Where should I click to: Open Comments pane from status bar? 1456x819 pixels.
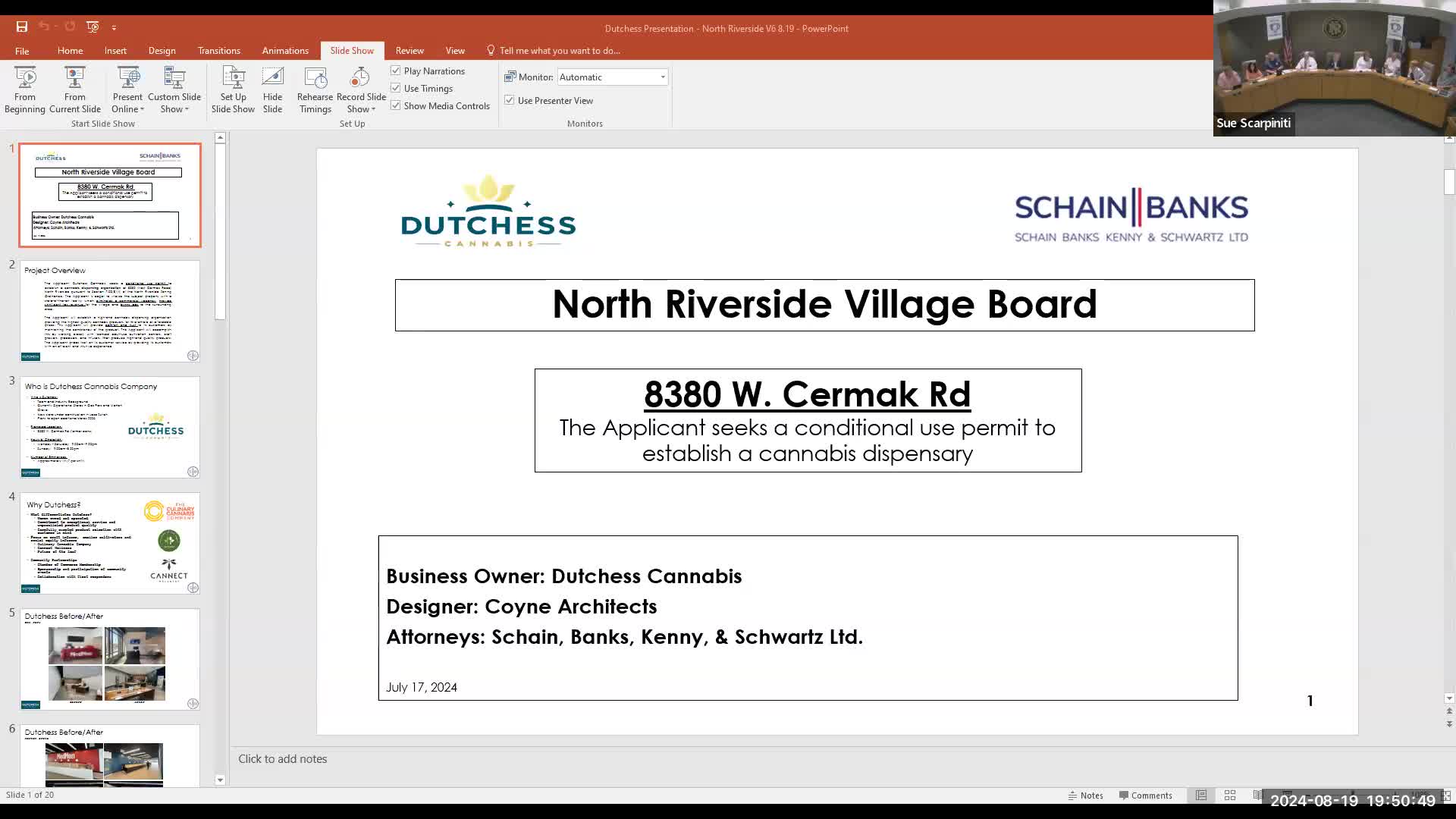pos(1145,795)
